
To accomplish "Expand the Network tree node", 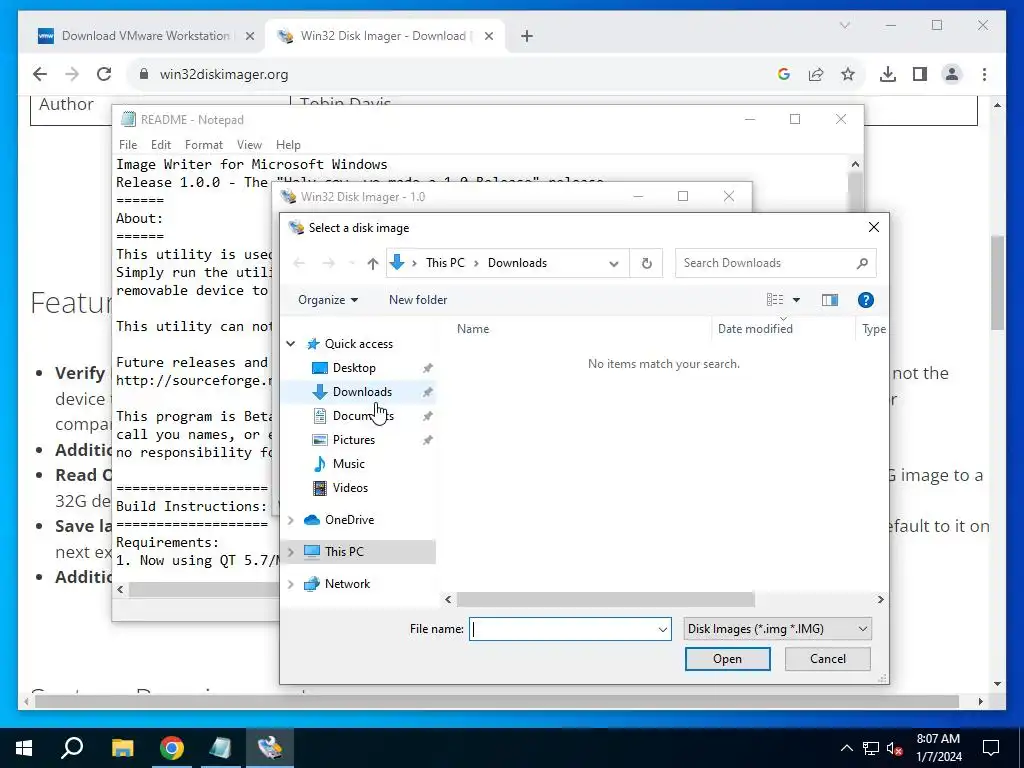I will [x=291, y=584].
